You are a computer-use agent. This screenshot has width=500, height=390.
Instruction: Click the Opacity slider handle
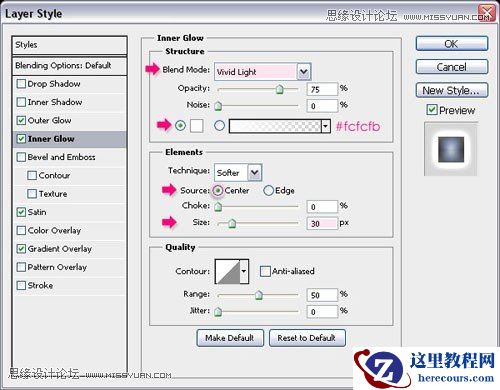pyautogui.click(x=279, y=89)
